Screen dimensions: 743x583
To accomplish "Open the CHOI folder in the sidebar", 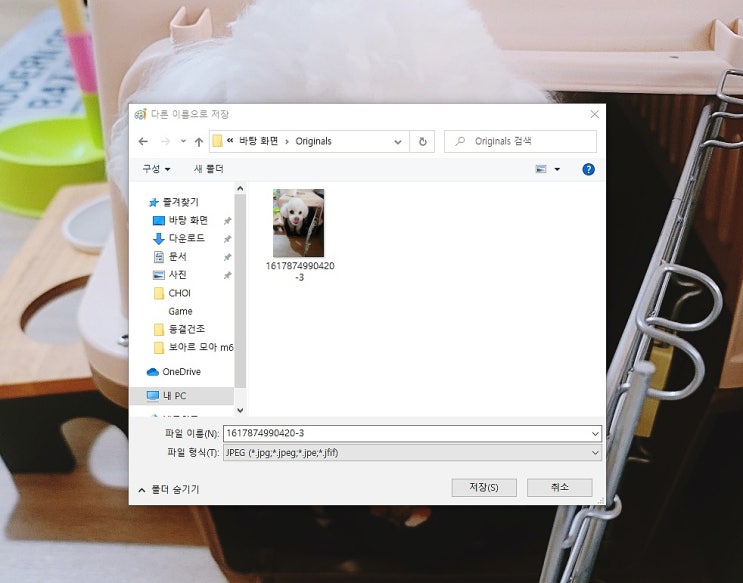I will pos(179,293).
